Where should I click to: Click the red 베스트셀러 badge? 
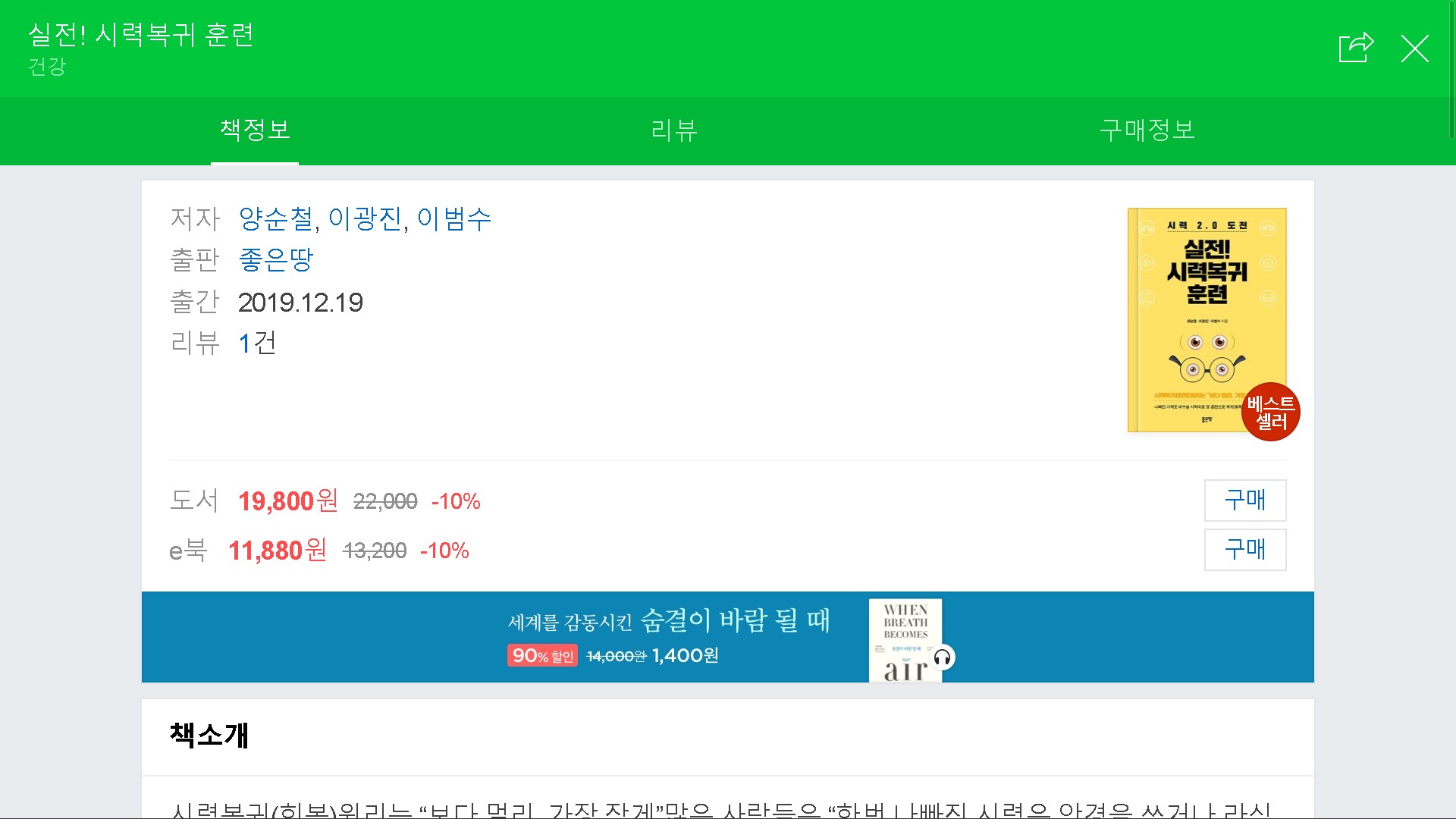coord(1271,413)
